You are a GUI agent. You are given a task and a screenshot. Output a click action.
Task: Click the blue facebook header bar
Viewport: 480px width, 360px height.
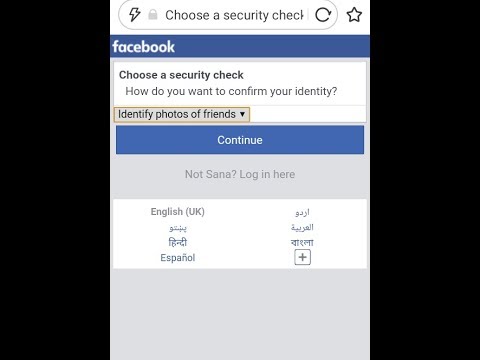240,46
